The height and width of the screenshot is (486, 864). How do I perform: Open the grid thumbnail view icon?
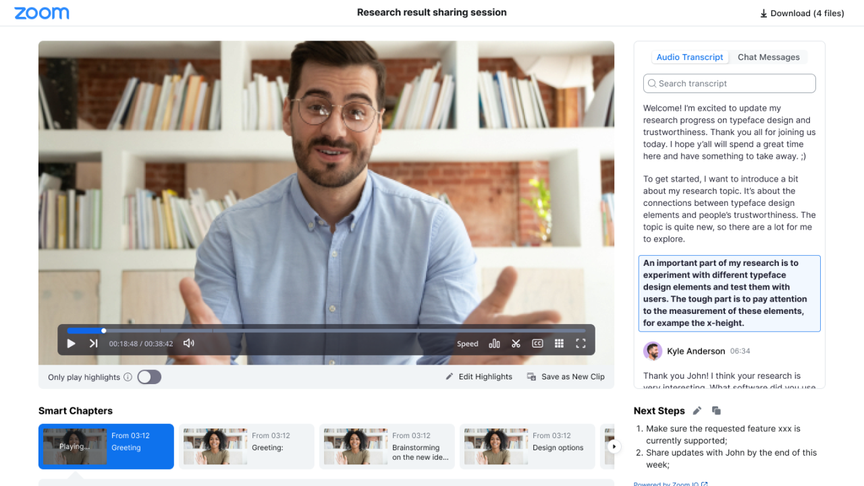(x=559, y=343)
